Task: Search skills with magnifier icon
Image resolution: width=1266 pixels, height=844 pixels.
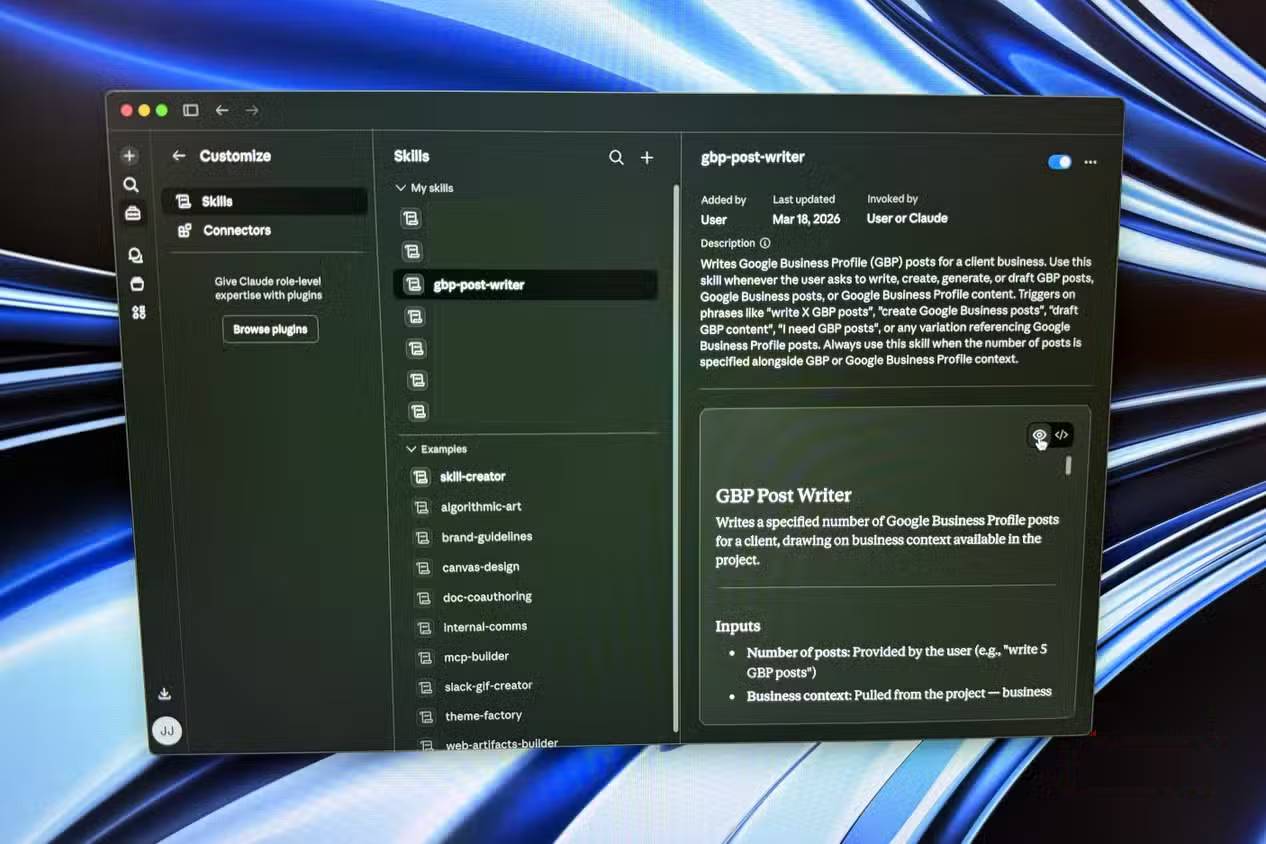Action: 616,157
